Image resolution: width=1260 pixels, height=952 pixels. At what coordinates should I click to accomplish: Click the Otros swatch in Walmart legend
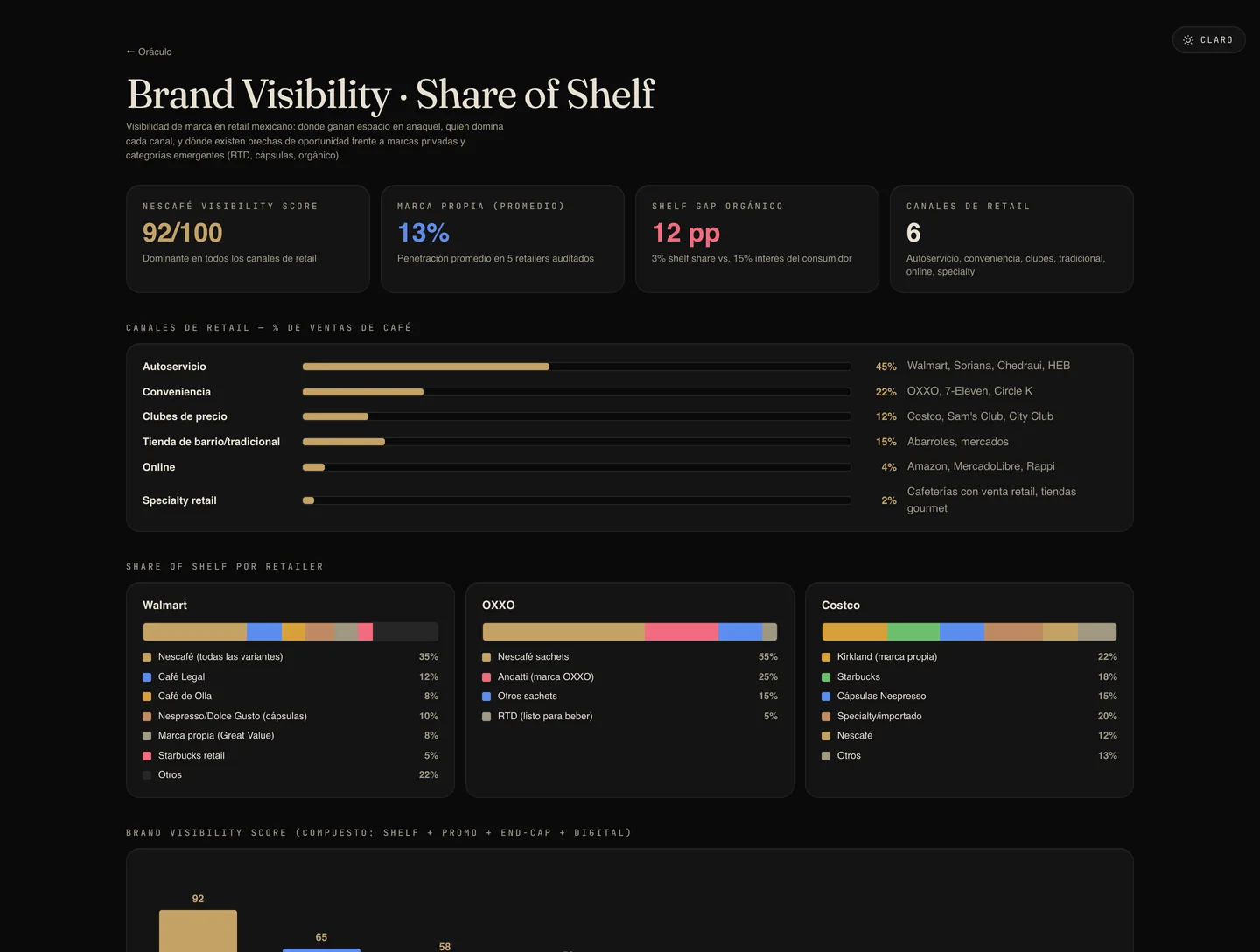point(147,775)
